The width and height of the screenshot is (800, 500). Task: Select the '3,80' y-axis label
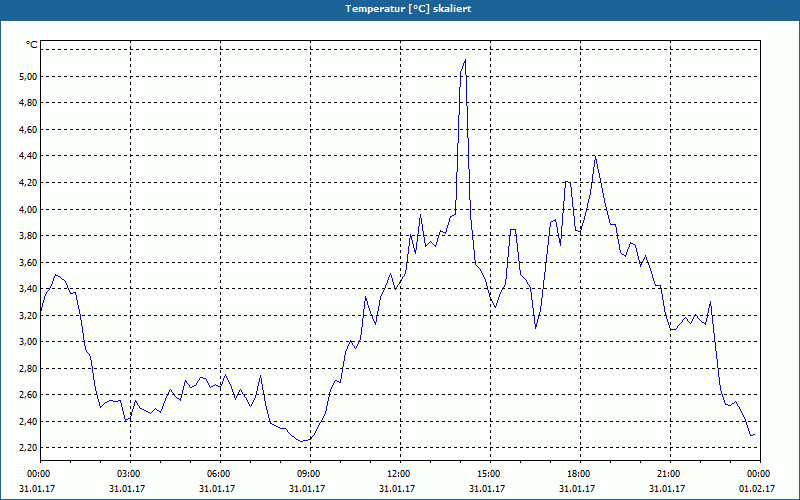pyautogui.click(x=28, y=236)
